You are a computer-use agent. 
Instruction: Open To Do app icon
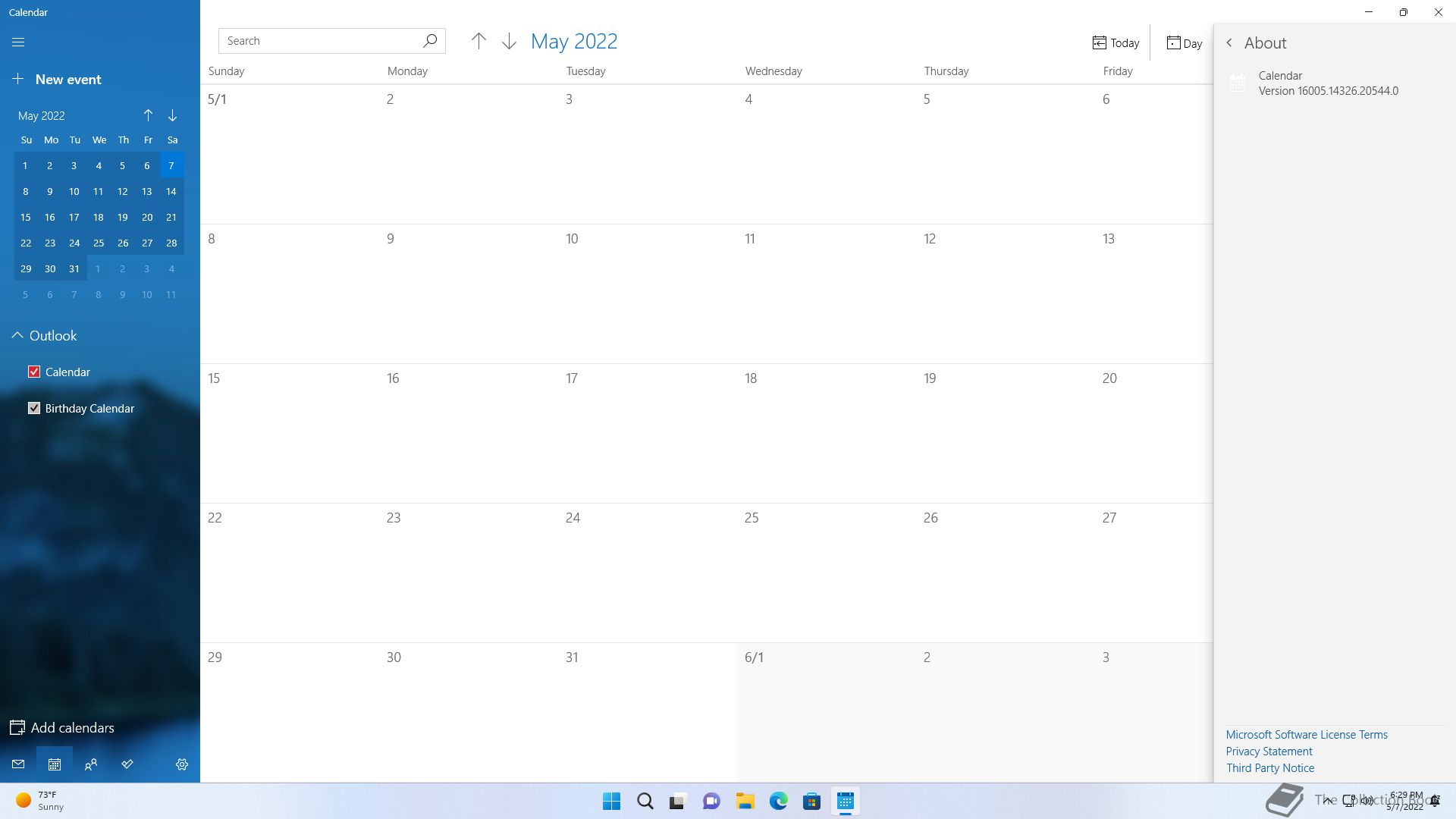[x=127, y=764]
